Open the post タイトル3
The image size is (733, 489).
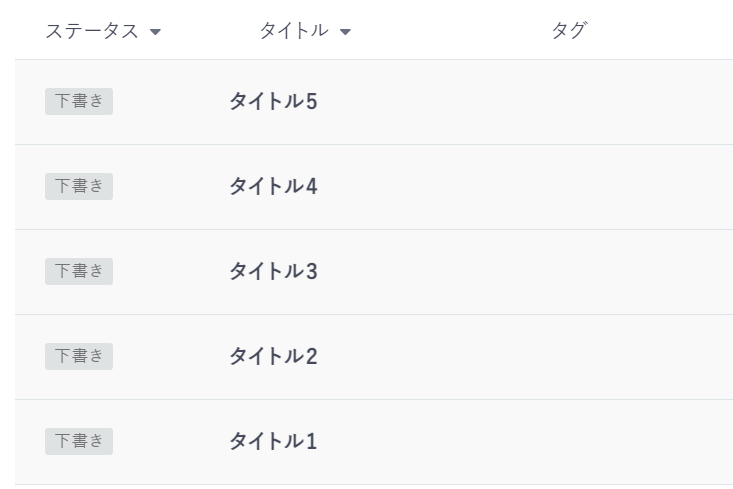click(x=273, y=272)
